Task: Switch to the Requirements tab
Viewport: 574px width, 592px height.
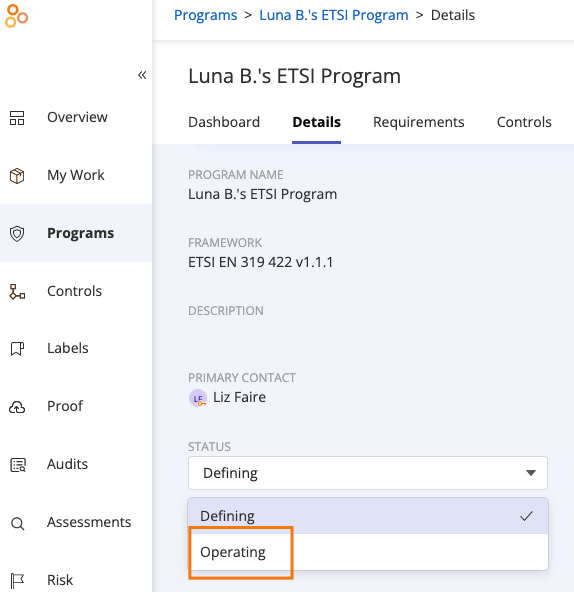Action: click(x=418, y=122)
